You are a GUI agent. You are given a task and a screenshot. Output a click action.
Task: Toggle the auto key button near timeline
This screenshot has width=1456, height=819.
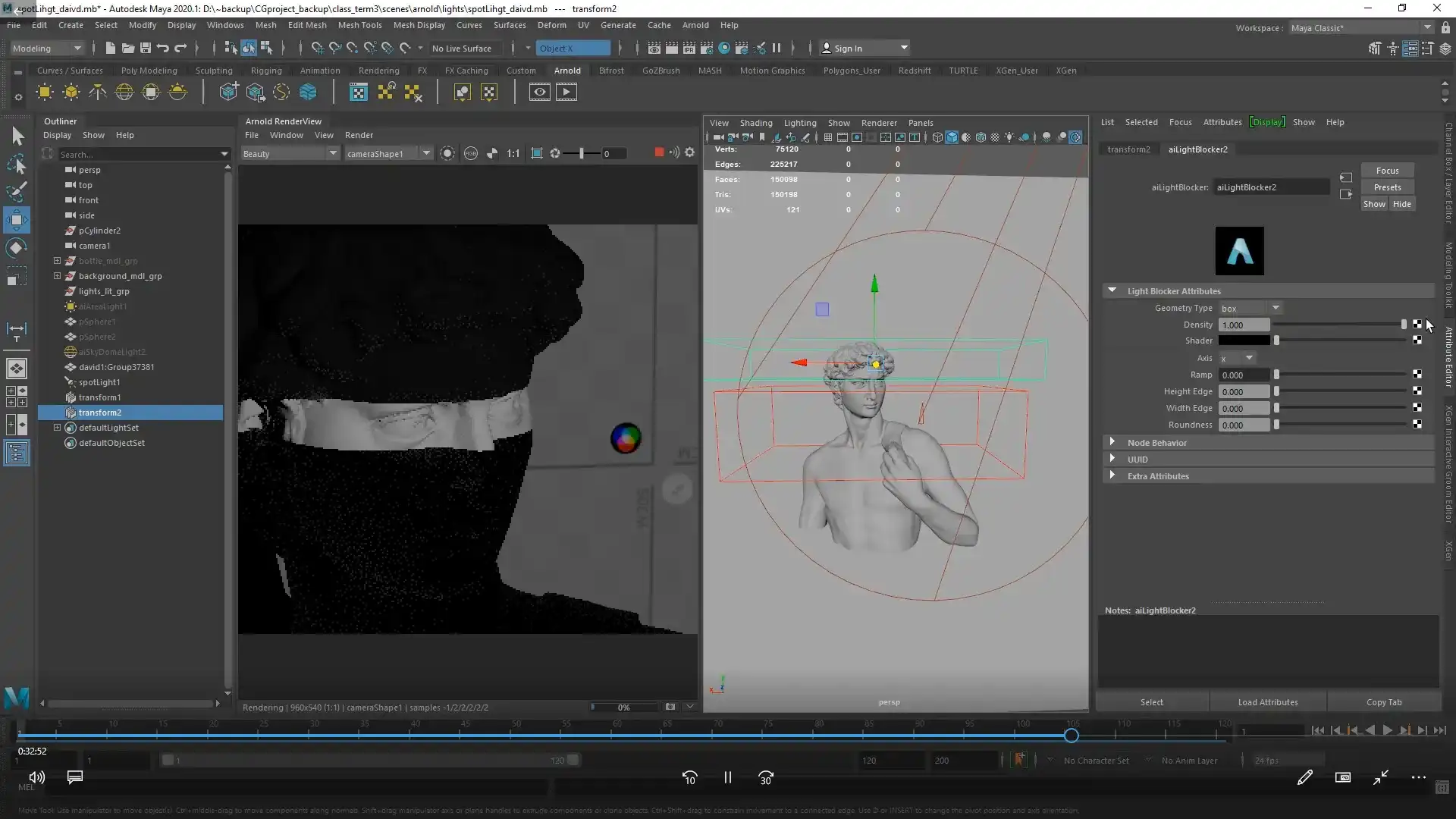coord(1020,759)
